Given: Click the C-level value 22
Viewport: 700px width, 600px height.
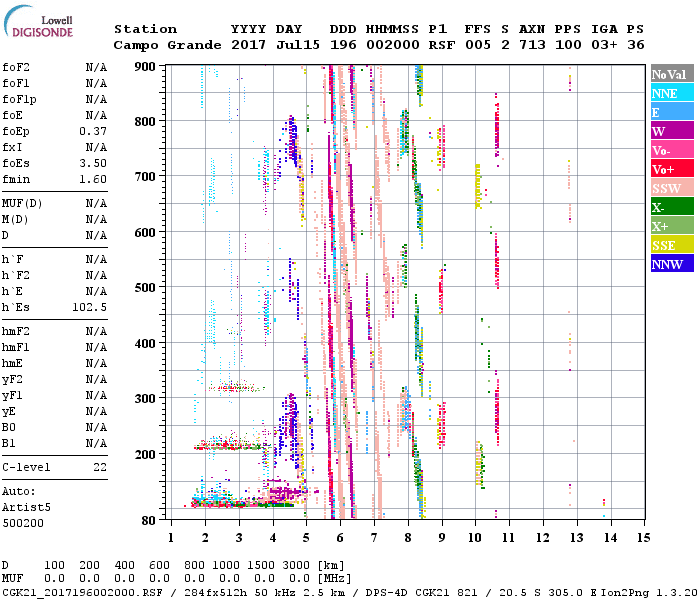Looking at the screenshot, I should 99,467.
